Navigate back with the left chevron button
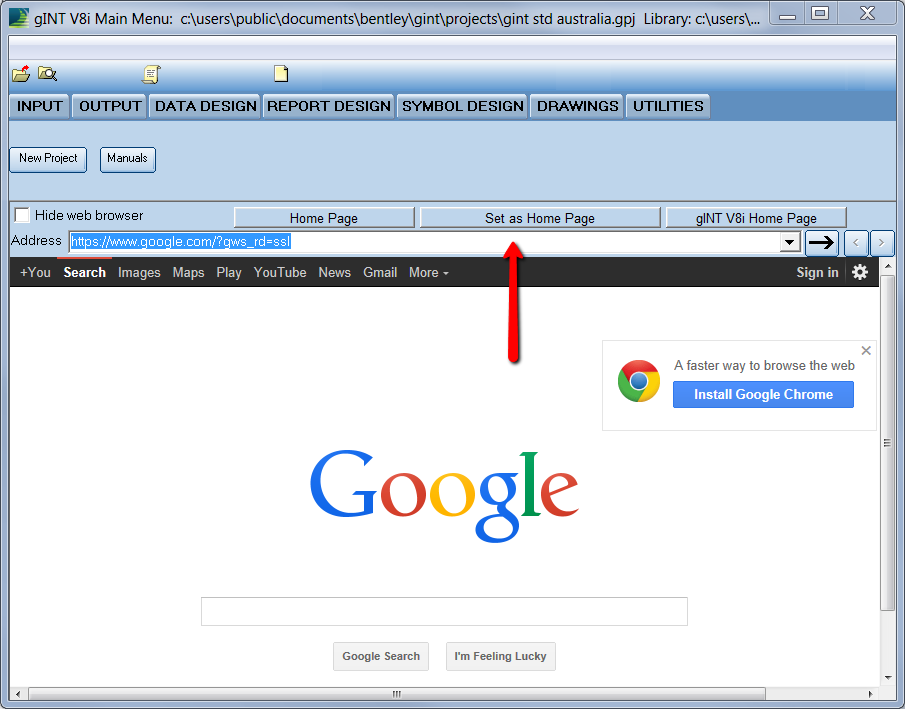 [x=856, y=242]
